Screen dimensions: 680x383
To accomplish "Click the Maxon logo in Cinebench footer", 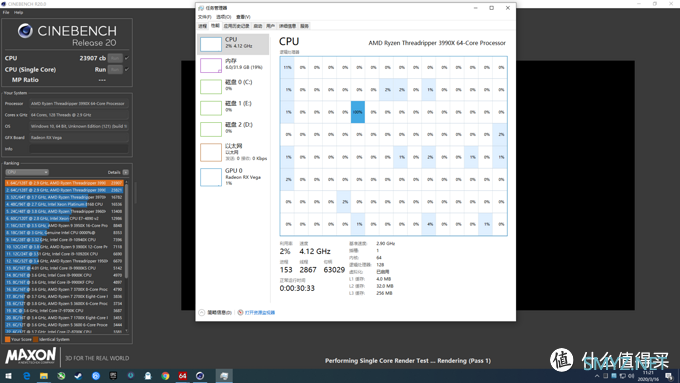I will coord(30,356).
